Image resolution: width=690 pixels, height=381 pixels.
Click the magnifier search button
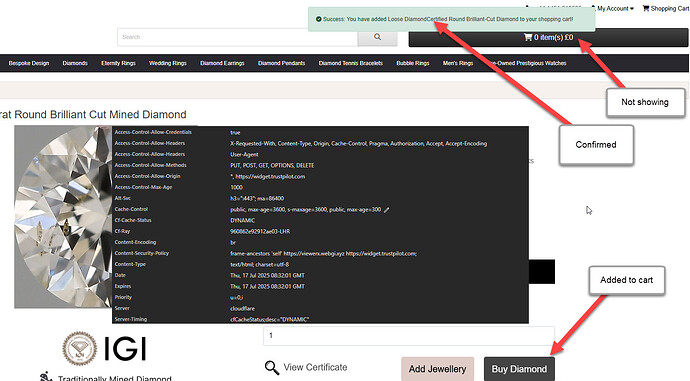click(377, 37)
